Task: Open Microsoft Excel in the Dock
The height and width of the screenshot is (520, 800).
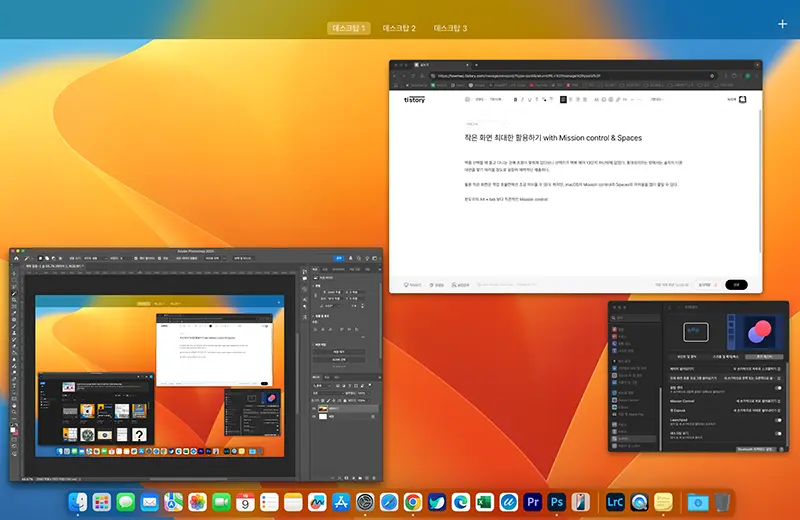Action: click(x=485, y=503)
